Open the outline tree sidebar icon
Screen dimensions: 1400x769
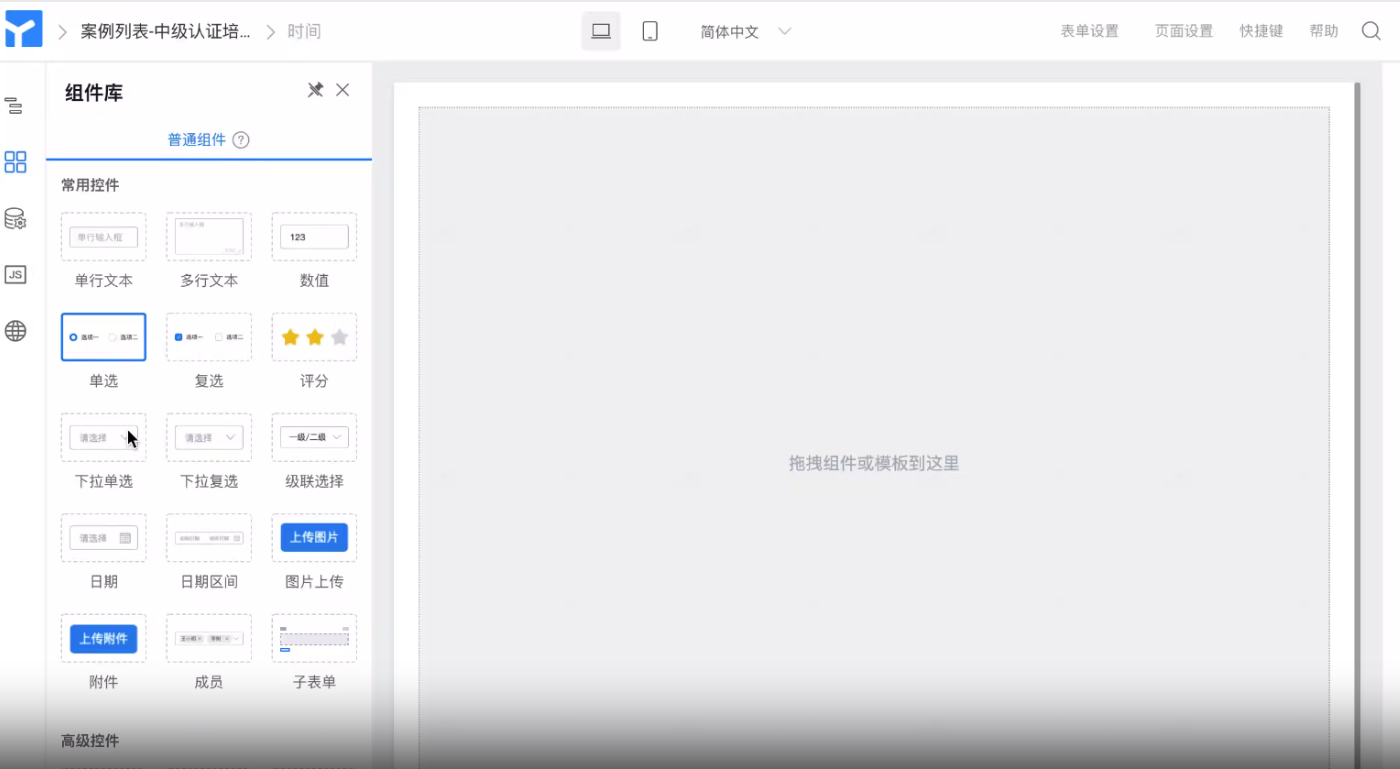coord(15,105)
